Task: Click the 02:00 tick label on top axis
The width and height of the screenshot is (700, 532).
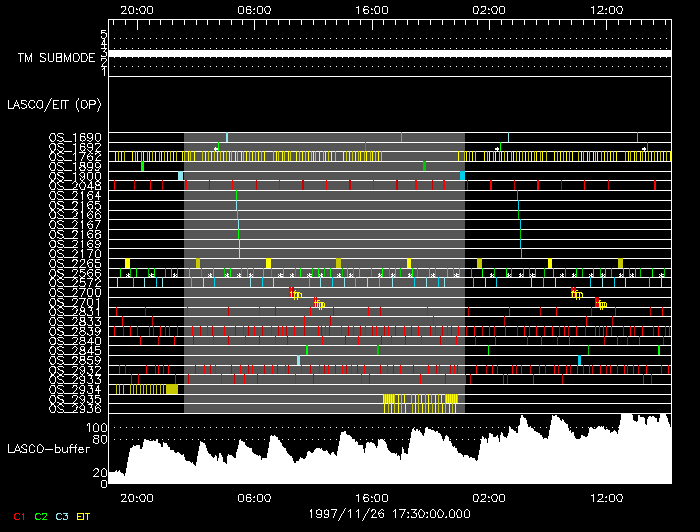Action: pyautogui.click(x=489, y=8)
